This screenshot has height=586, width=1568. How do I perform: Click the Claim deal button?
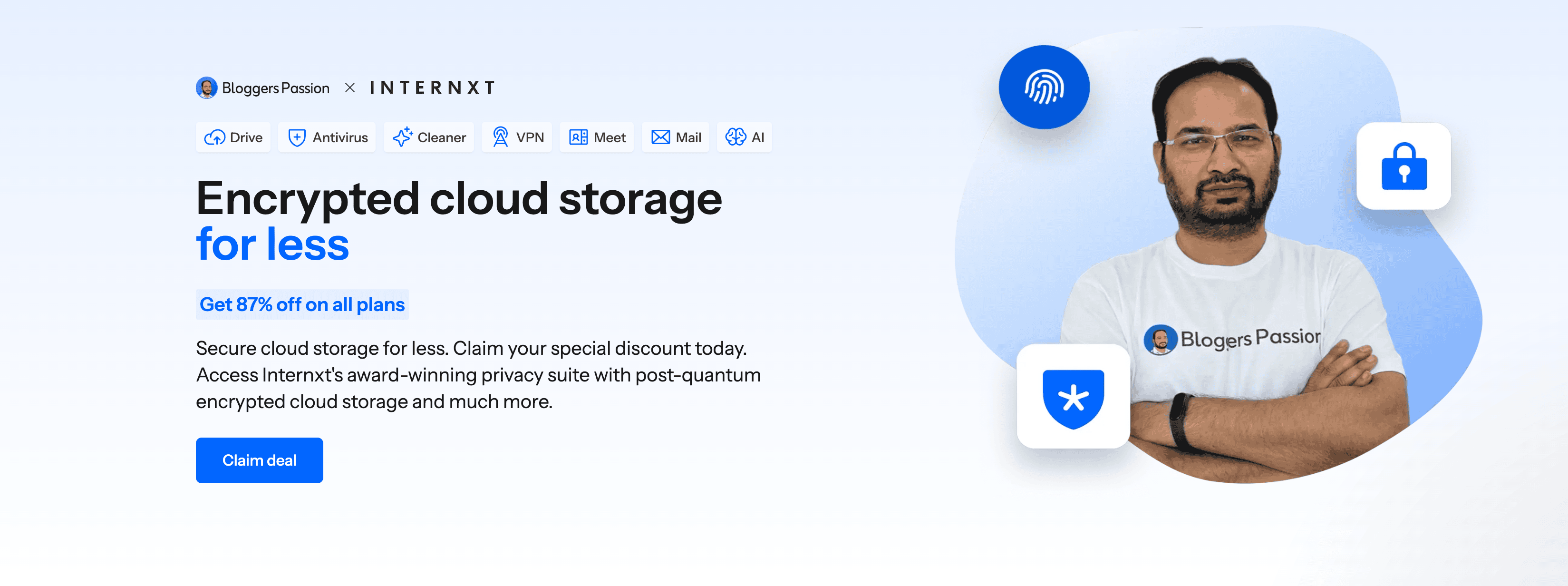coord(259,460)
